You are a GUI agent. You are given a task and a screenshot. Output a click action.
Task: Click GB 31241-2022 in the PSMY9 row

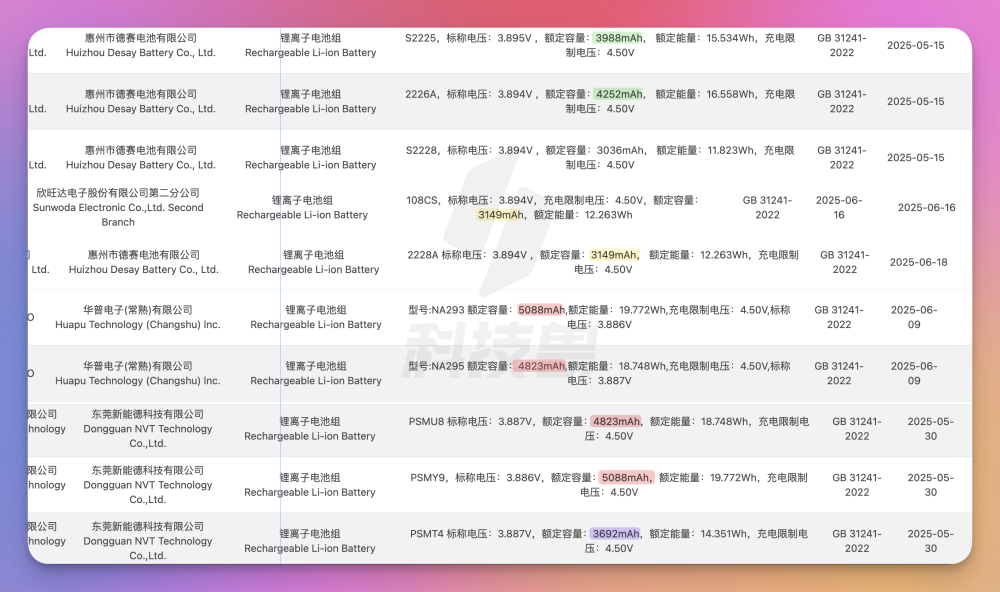pos(857,485)
